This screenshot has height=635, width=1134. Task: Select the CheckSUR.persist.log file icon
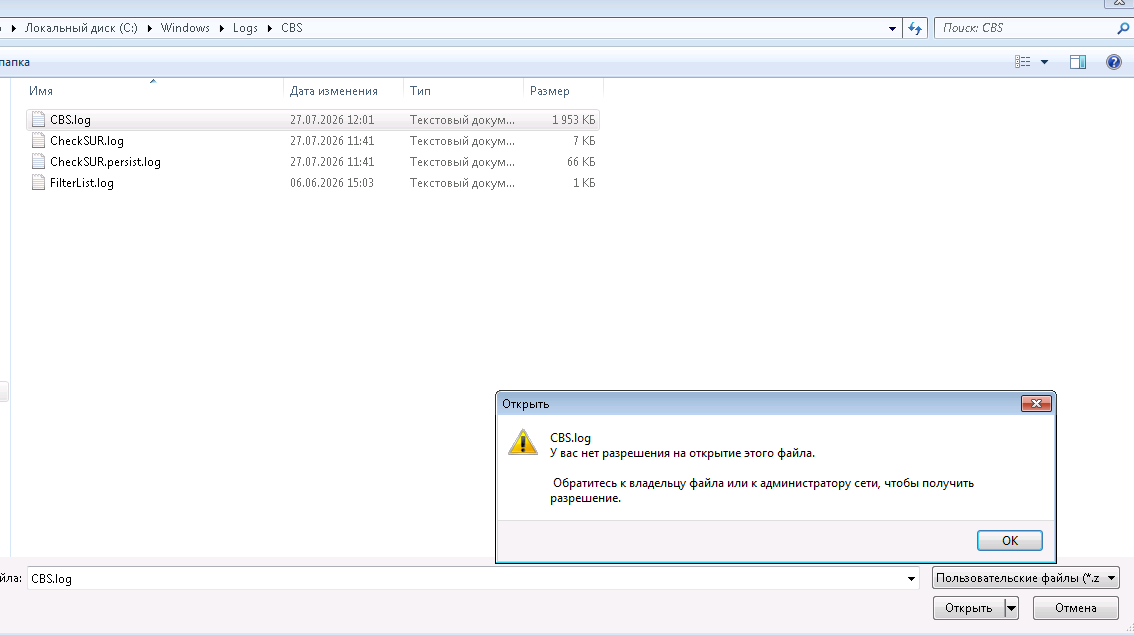[38, 161]
